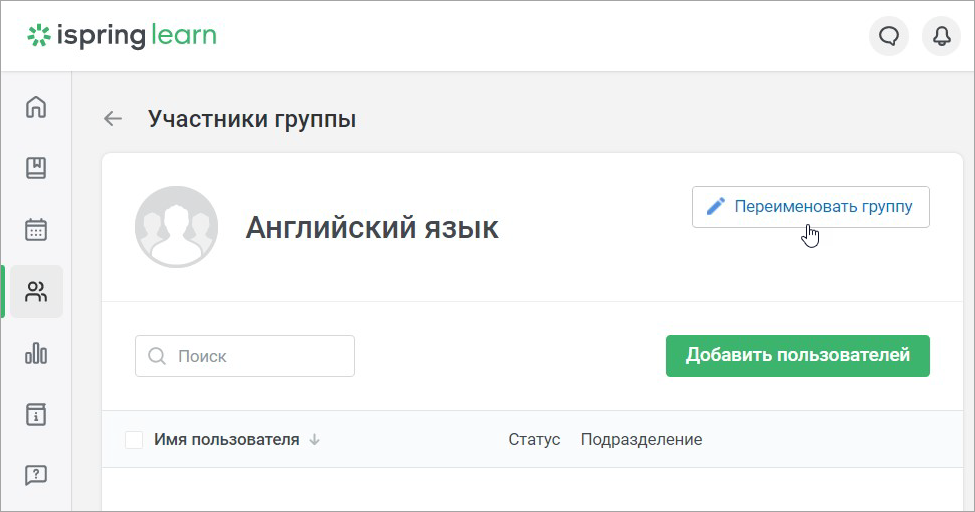The width and height of the screenshot is (975, 512).
Task: Select the Users icon in sidebar
Action: 36,291
